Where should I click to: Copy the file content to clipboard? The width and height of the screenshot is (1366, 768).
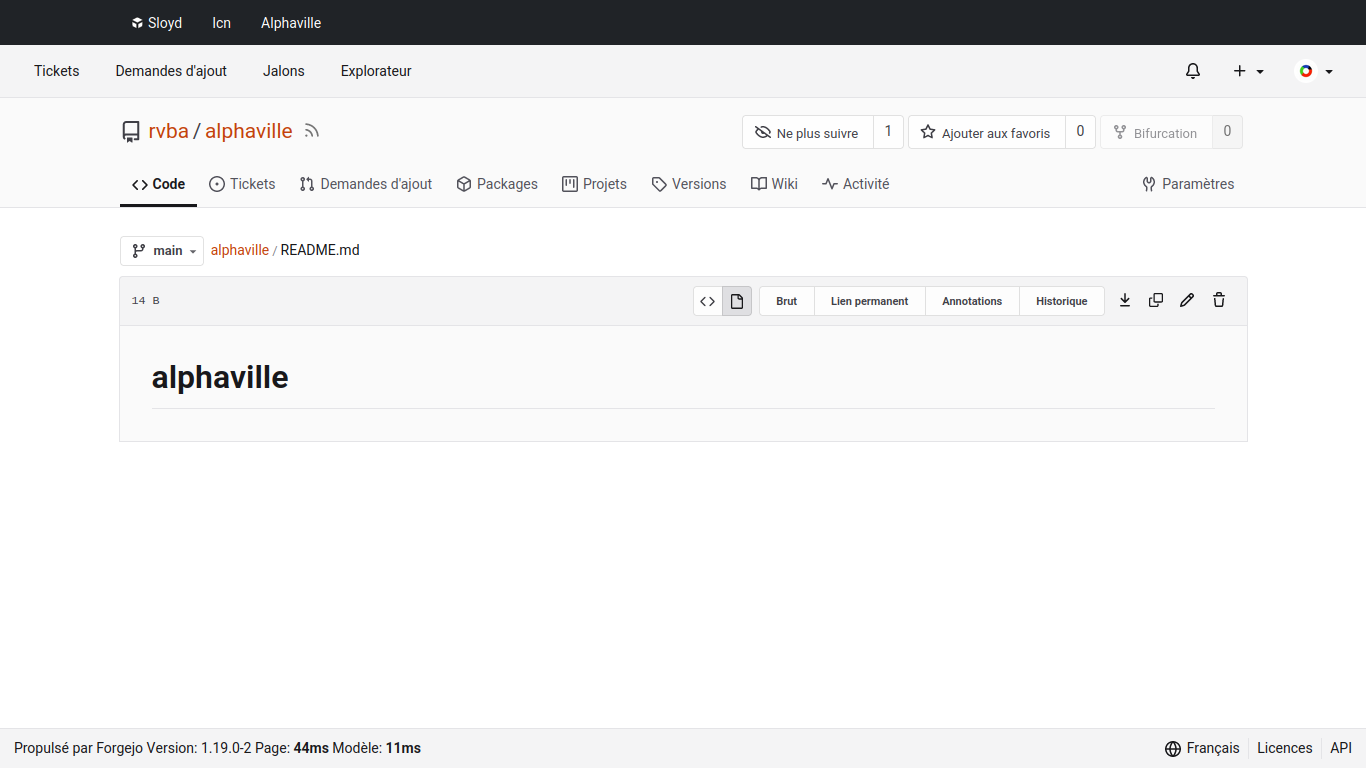pos(1155,300)
